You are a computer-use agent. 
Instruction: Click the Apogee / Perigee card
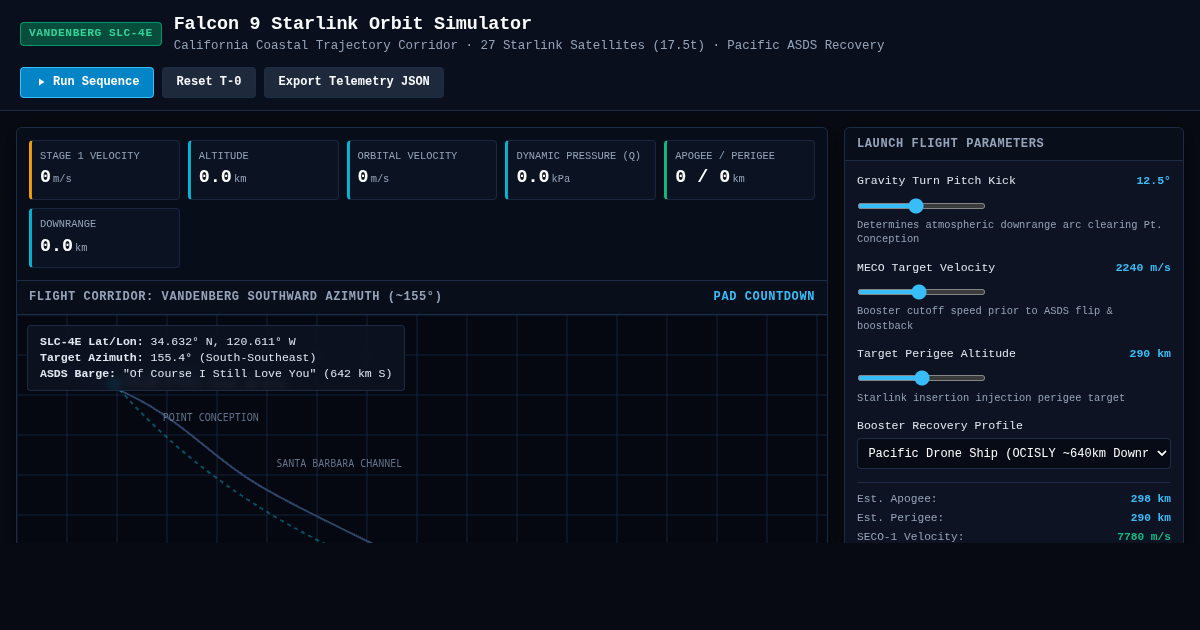tap(739, 170)
